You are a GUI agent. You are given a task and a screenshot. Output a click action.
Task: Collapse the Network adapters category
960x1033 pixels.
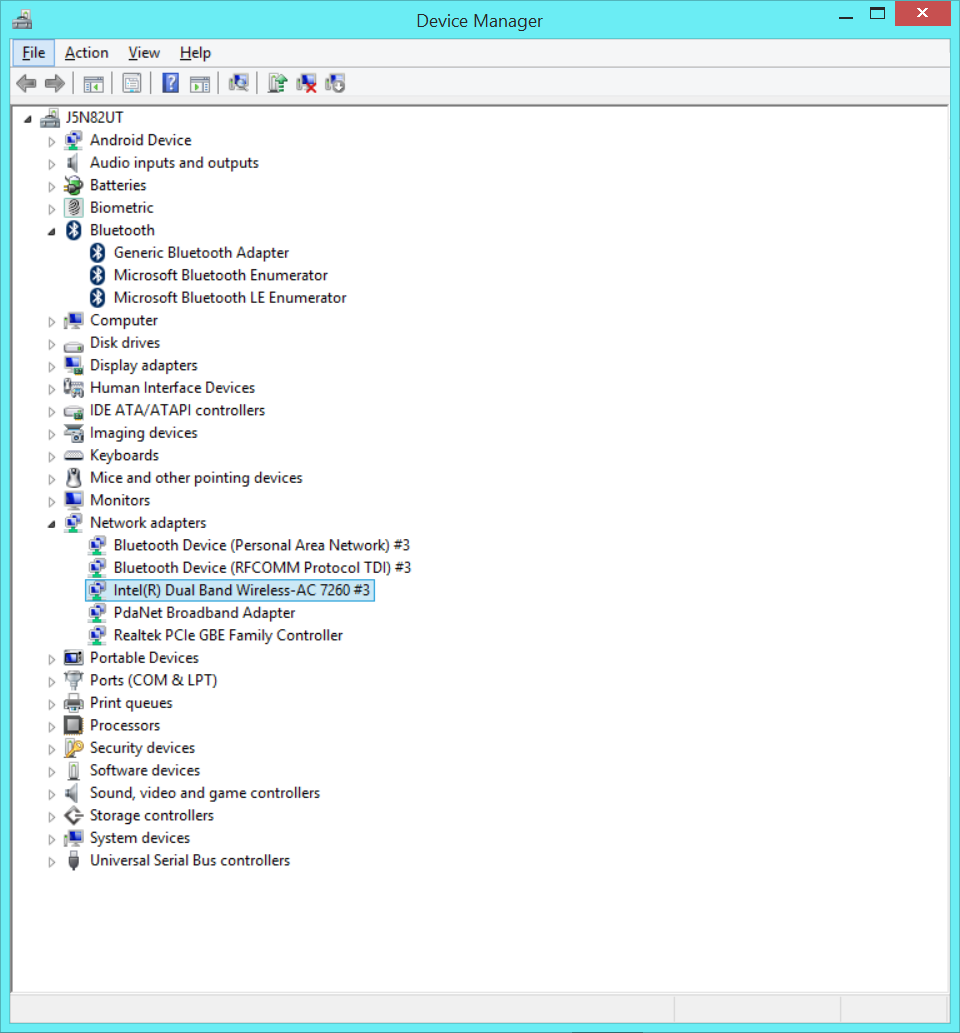click(51, 524)
